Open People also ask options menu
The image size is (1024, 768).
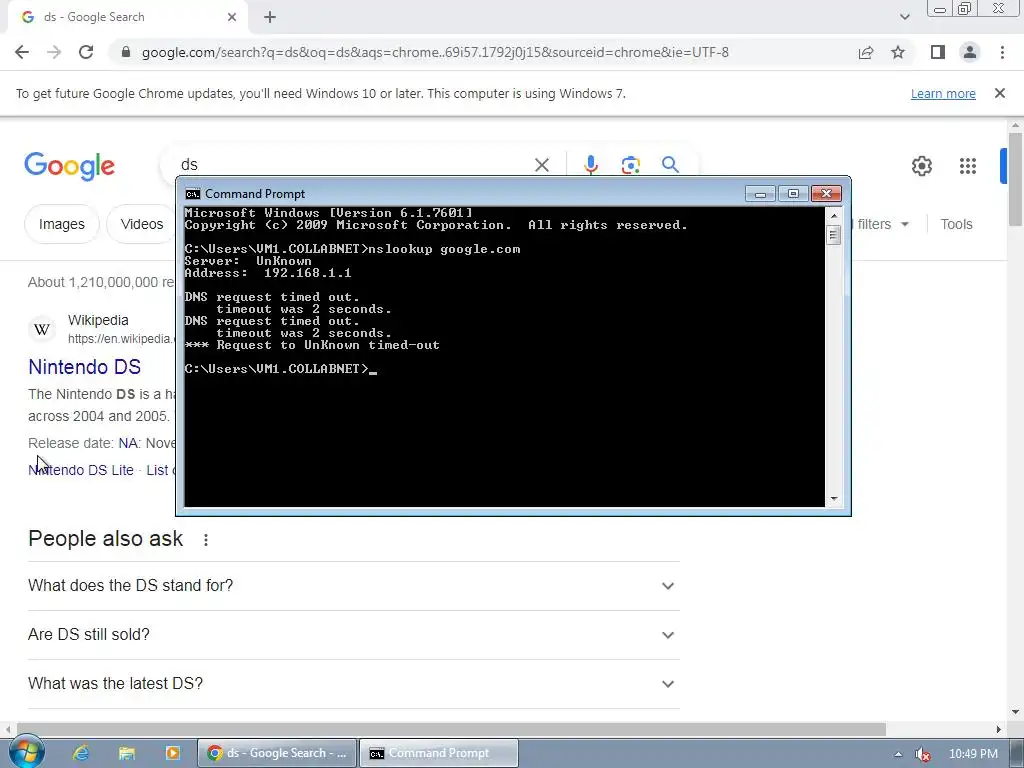206,539
